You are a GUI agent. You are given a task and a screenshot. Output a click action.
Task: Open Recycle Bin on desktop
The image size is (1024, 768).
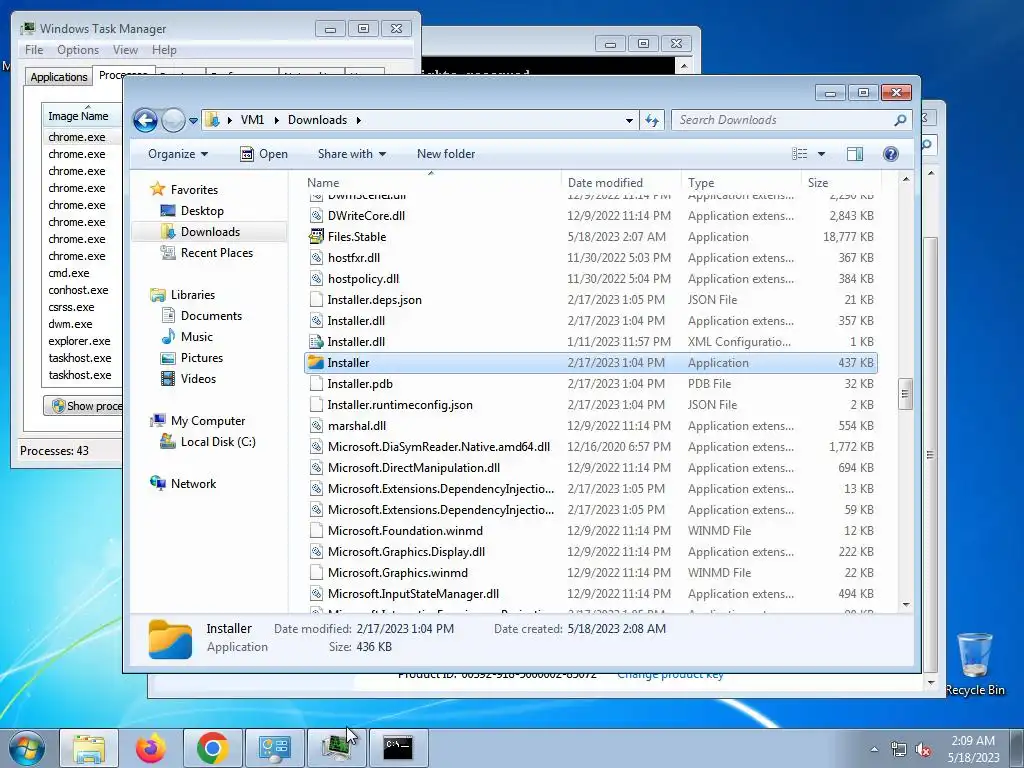tap(974, 664)
